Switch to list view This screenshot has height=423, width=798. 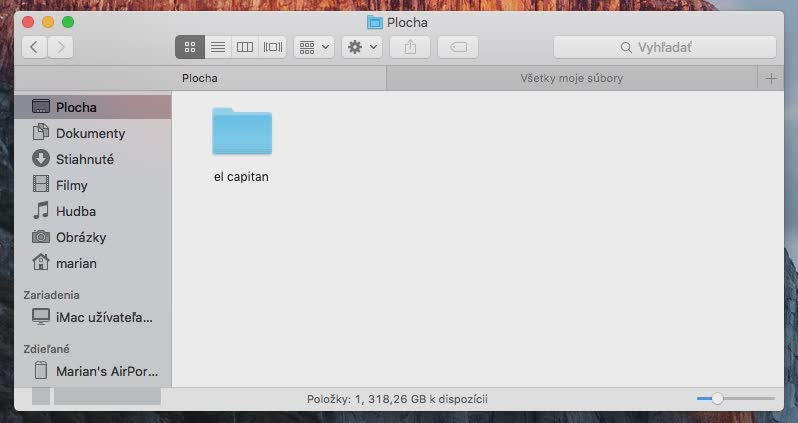click(x=218, y=47)
